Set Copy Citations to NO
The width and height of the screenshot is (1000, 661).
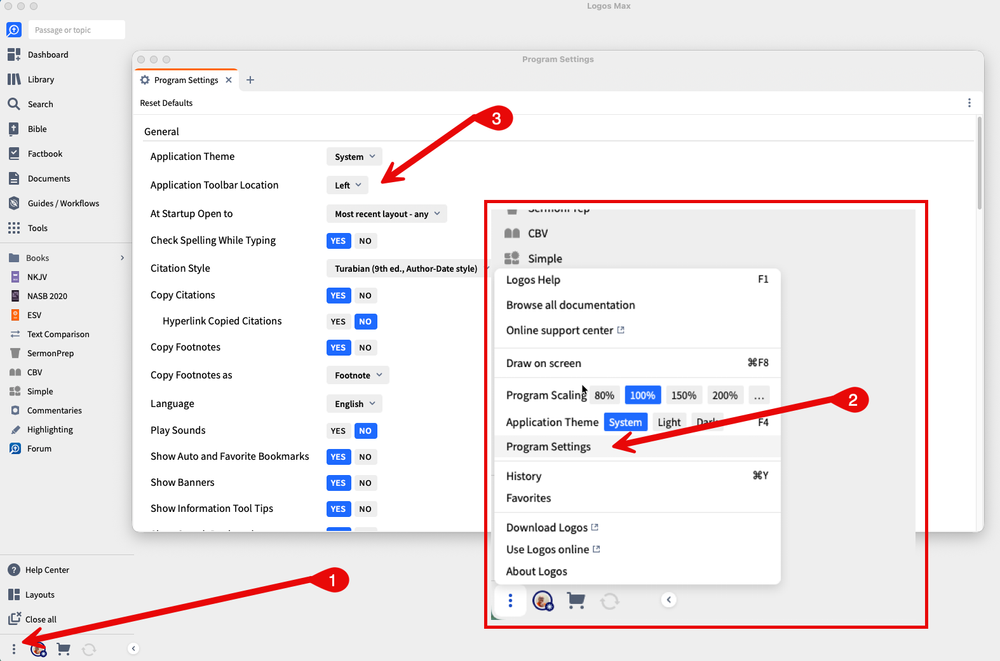coord(365,296)
